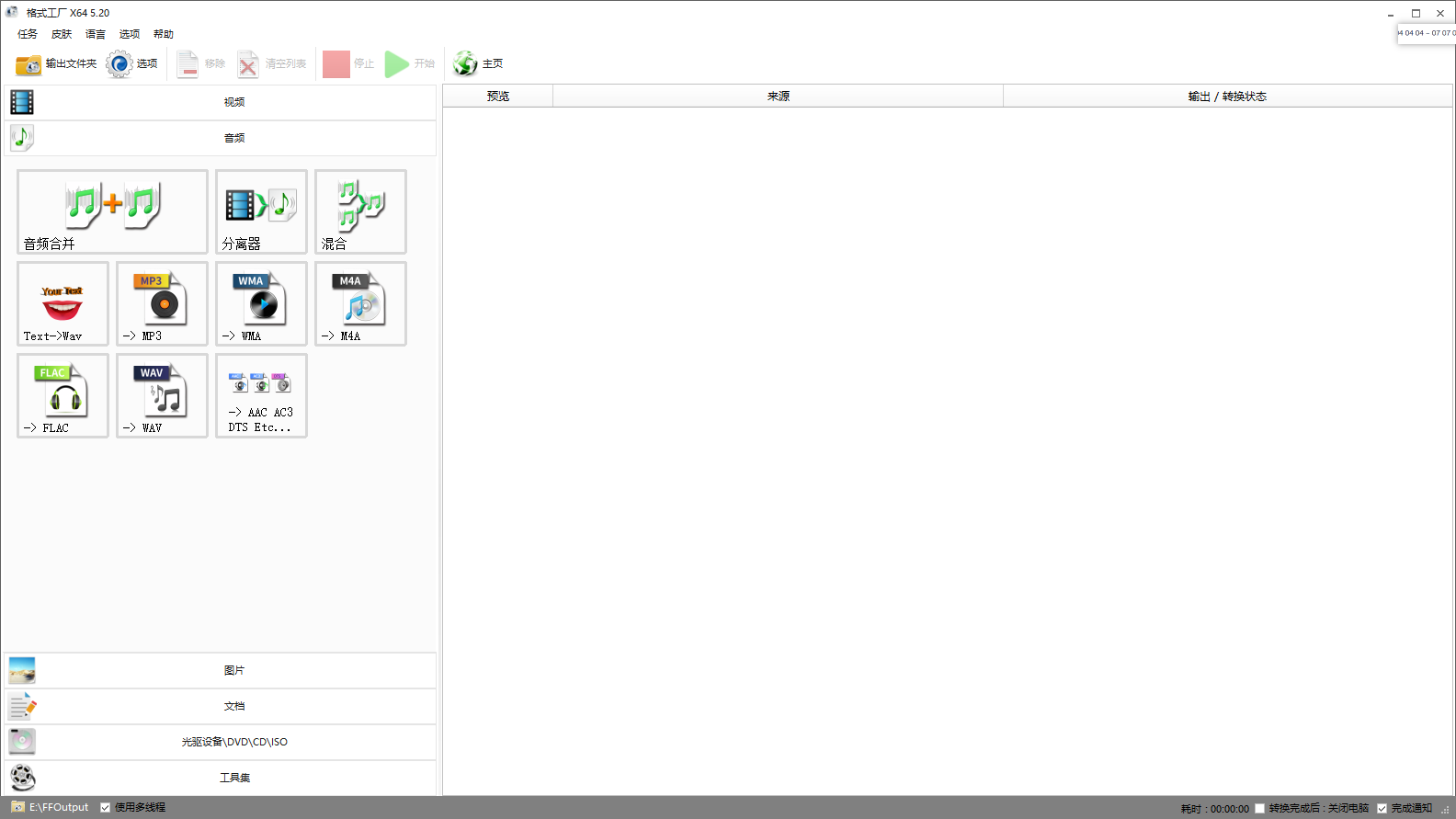Expand the 视频 video category
This screenshot has width=1456, height=819.
(x=221, y=102)
